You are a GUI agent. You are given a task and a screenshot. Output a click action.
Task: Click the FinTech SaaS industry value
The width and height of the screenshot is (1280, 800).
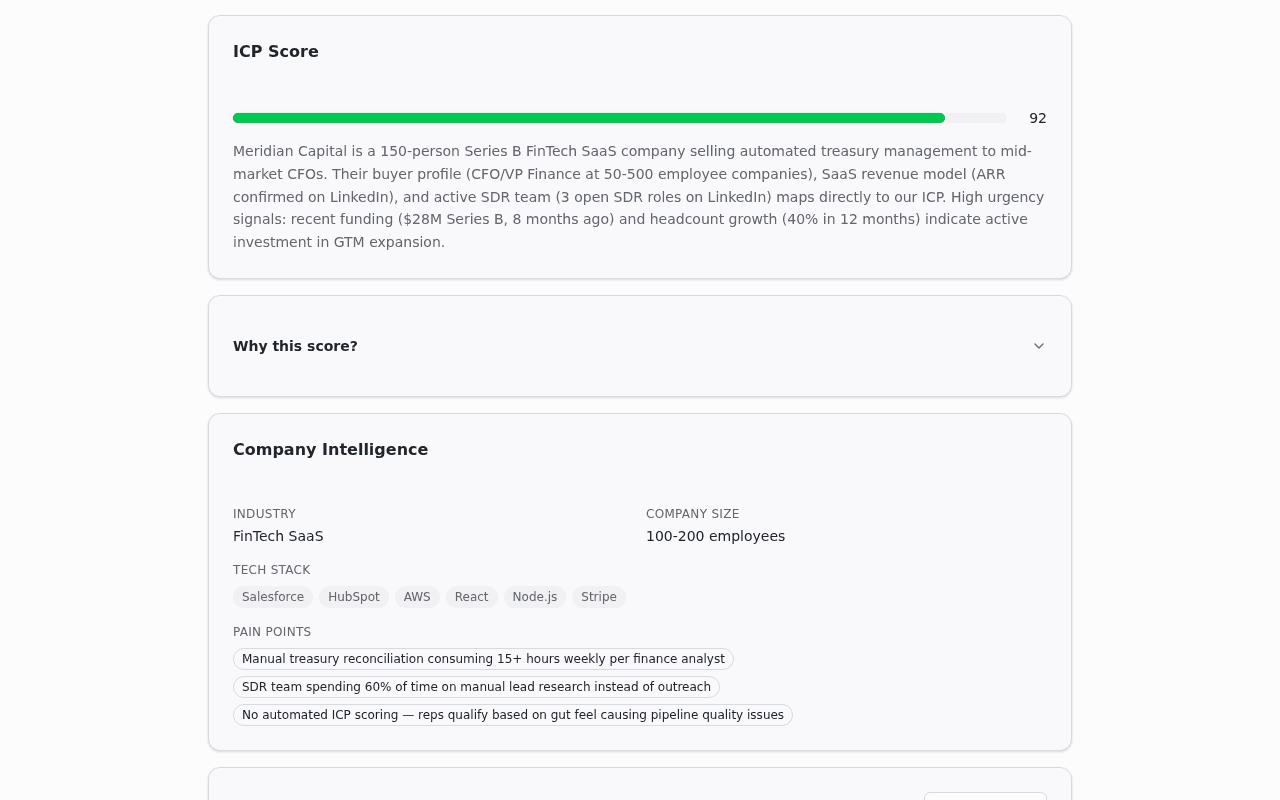pos(278,536)
